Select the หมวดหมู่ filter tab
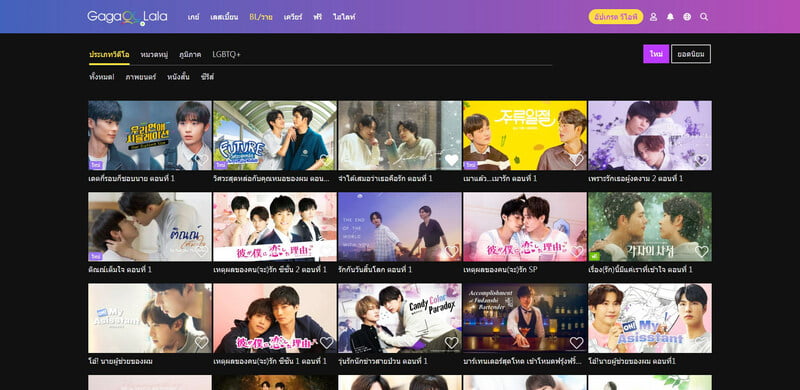This screenshot has height=390, width=800. tap(154, 54)
